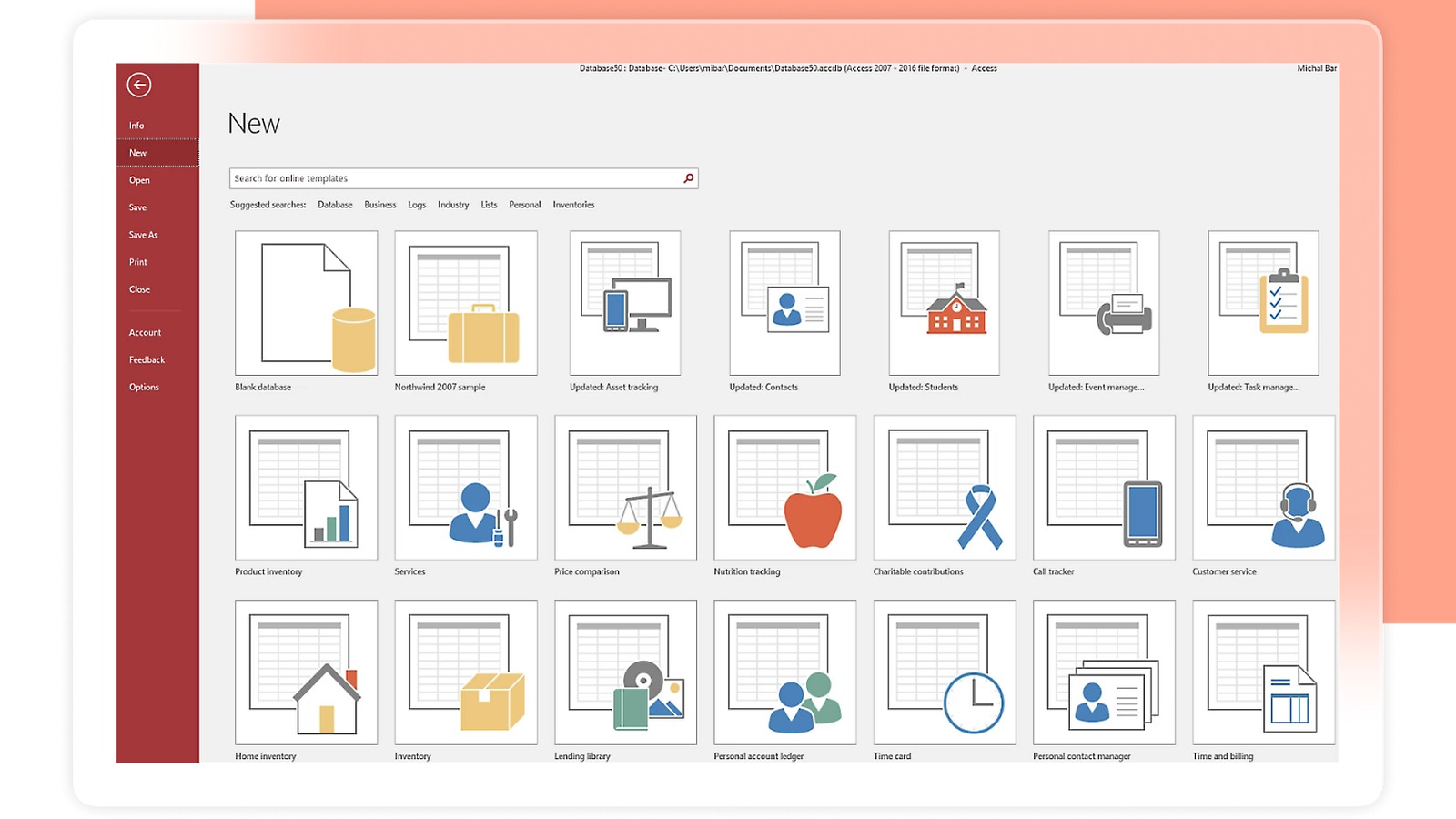Screen dimensions: 1456x819
Task: Select the Nutrition tracking apple template
Action: 785,488
